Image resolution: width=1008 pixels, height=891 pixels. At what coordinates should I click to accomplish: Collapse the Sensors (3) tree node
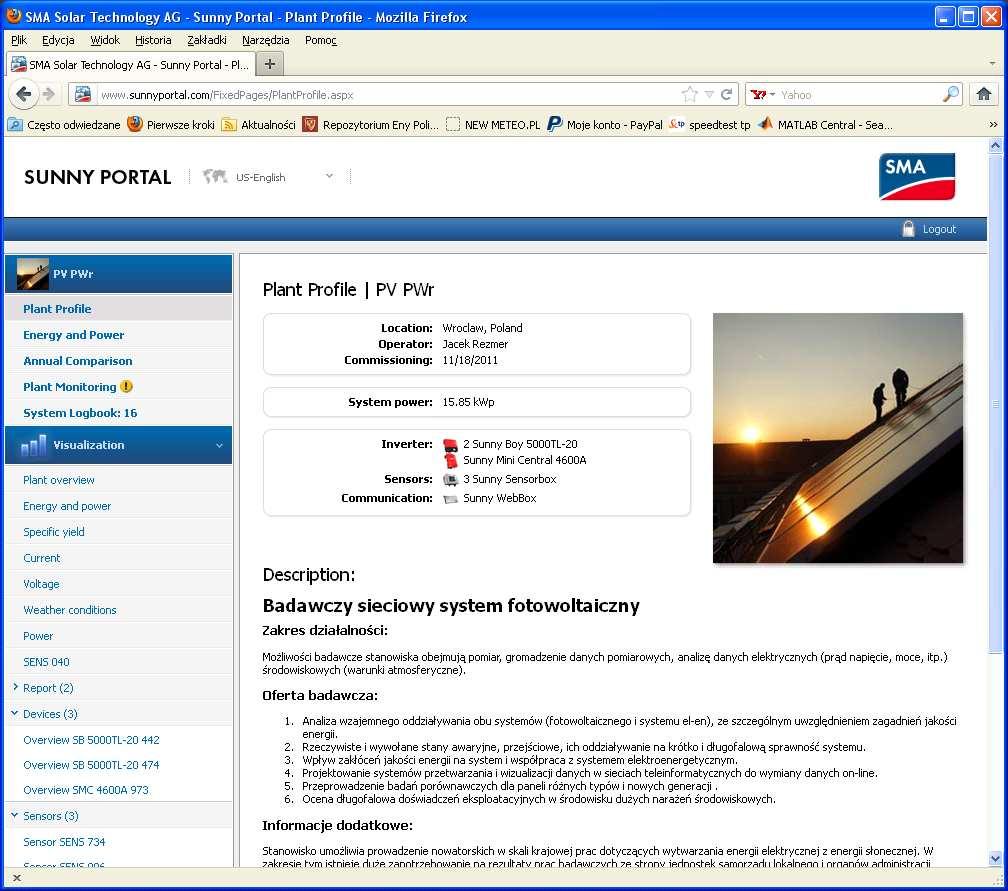pos(15,815)
